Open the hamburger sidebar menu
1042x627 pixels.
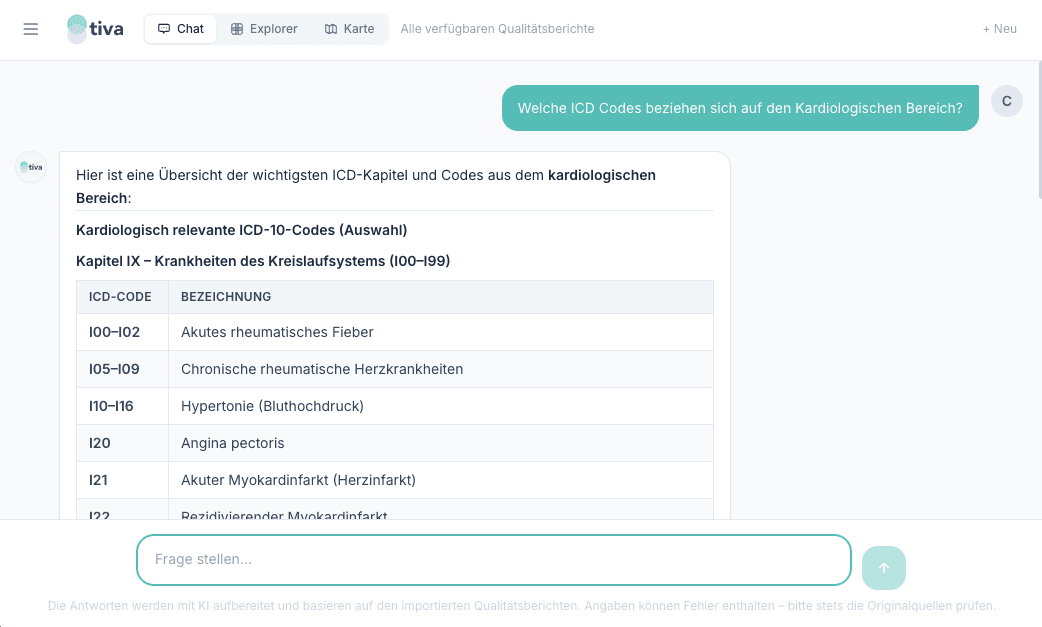point(31,29)
